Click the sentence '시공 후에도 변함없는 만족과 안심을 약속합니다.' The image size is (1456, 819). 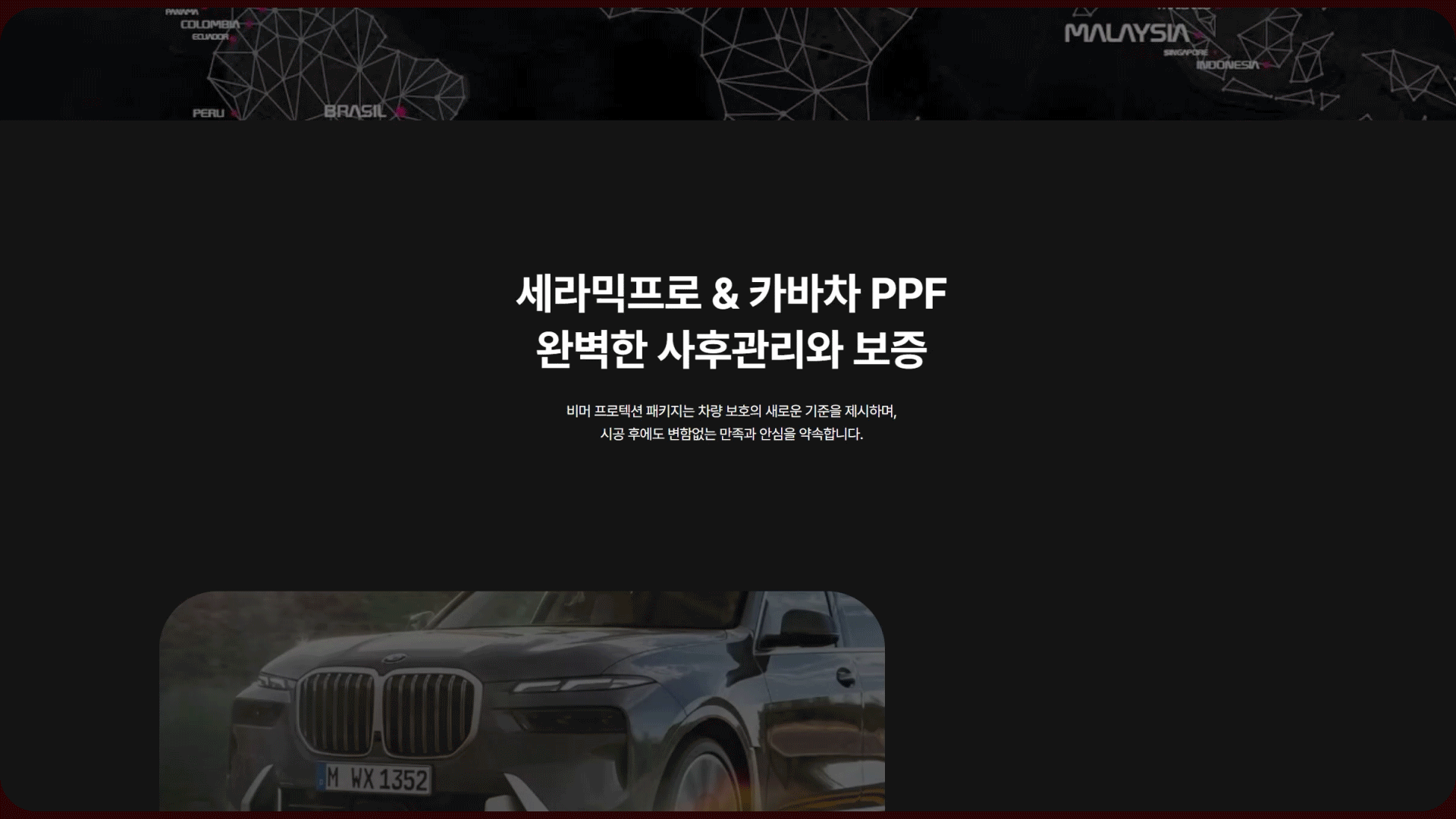(x=731, y=434)
